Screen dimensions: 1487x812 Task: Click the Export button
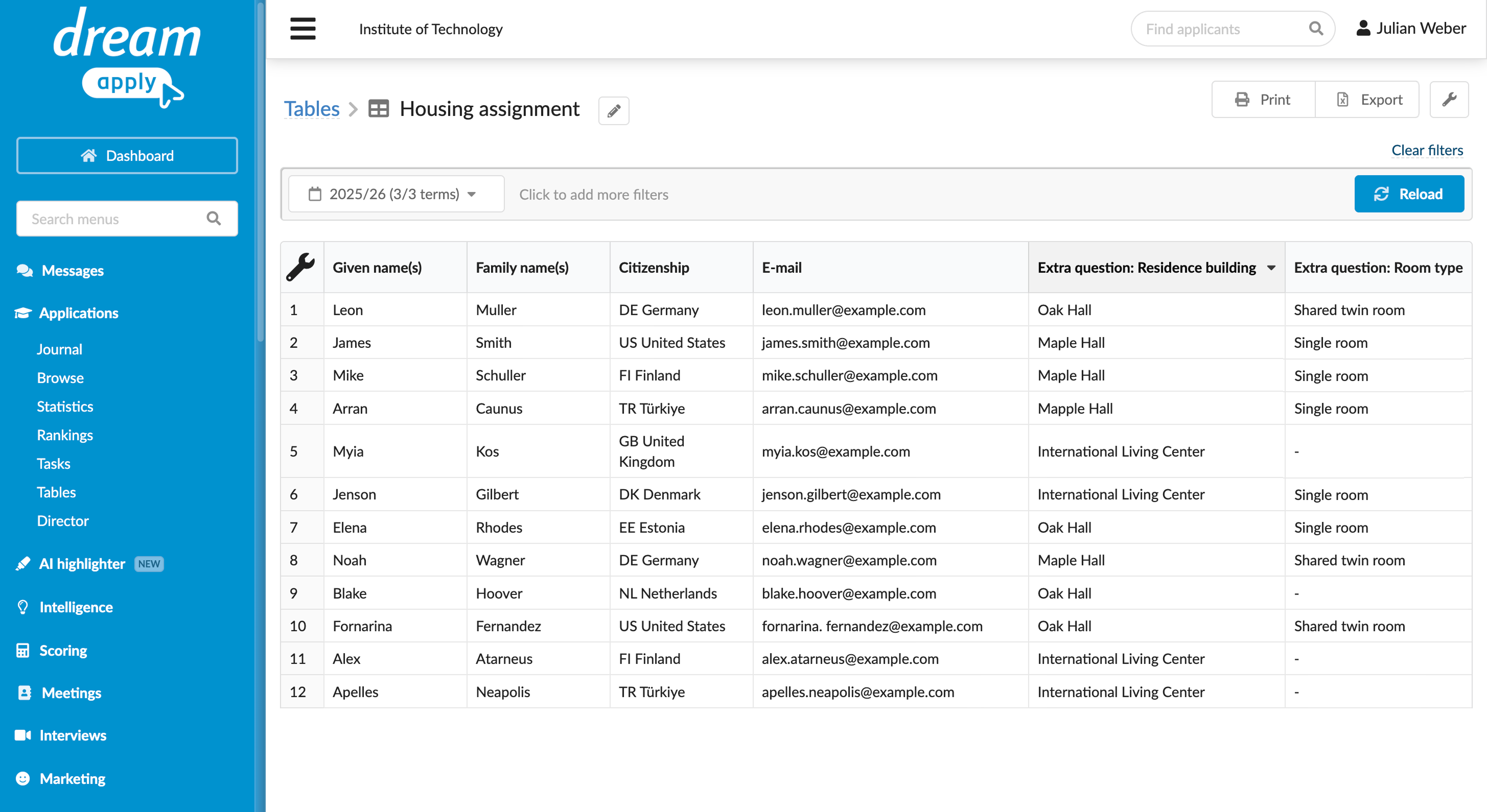point(1367,99)
